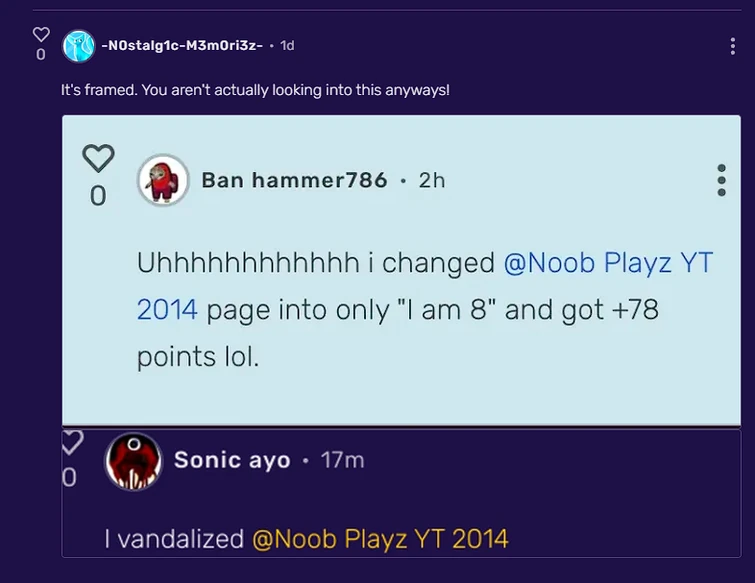Click the like count beside Ban hammer786's comment
Viewport: 755px width, 583px height.
point(98,195)
